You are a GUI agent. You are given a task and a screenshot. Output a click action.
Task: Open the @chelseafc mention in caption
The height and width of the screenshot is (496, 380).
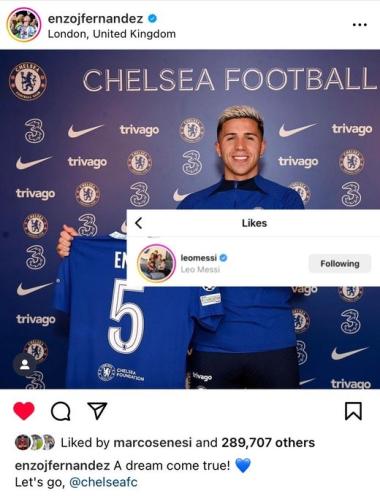pos(103,482)
